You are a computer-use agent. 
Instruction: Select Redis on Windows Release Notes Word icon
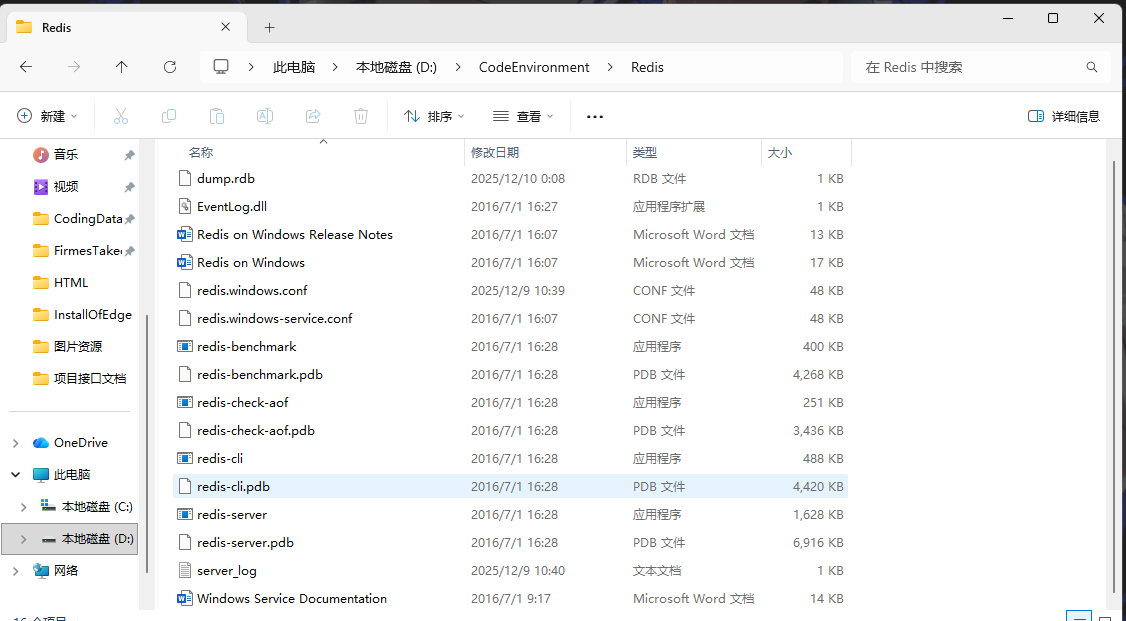(185, 234)
